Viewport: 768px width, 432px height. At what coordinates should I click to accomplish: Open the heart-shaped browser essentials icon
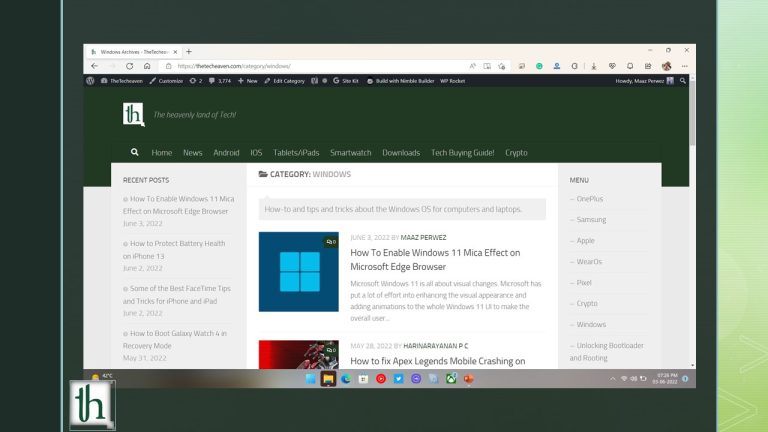click(x=612, y=66)
